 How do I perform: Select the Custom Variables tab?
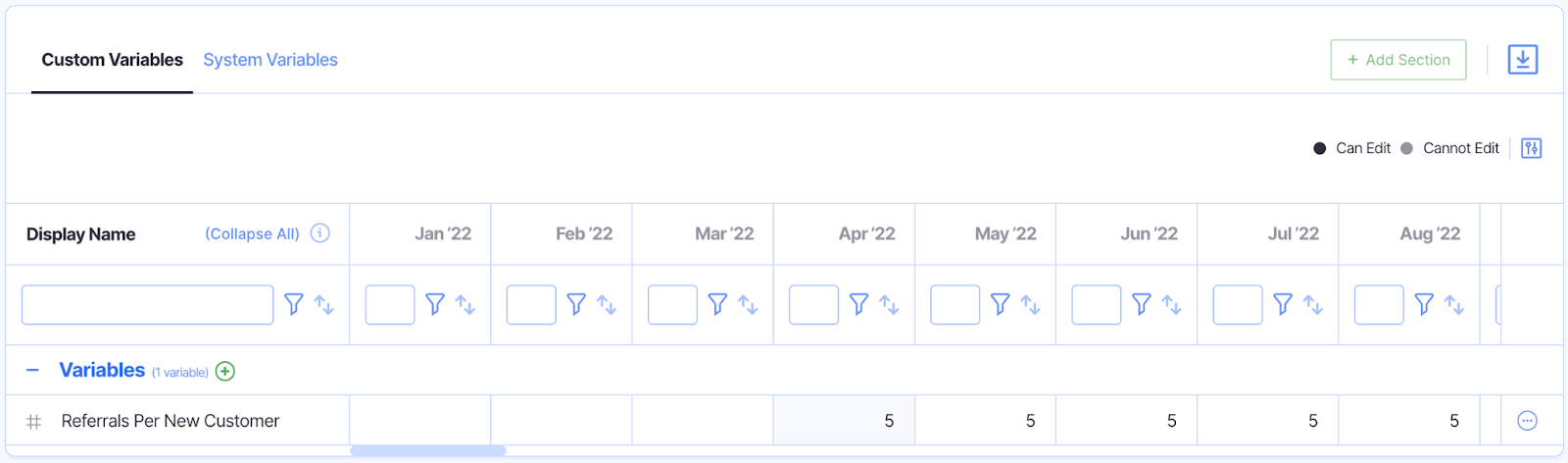pos(112,60)
